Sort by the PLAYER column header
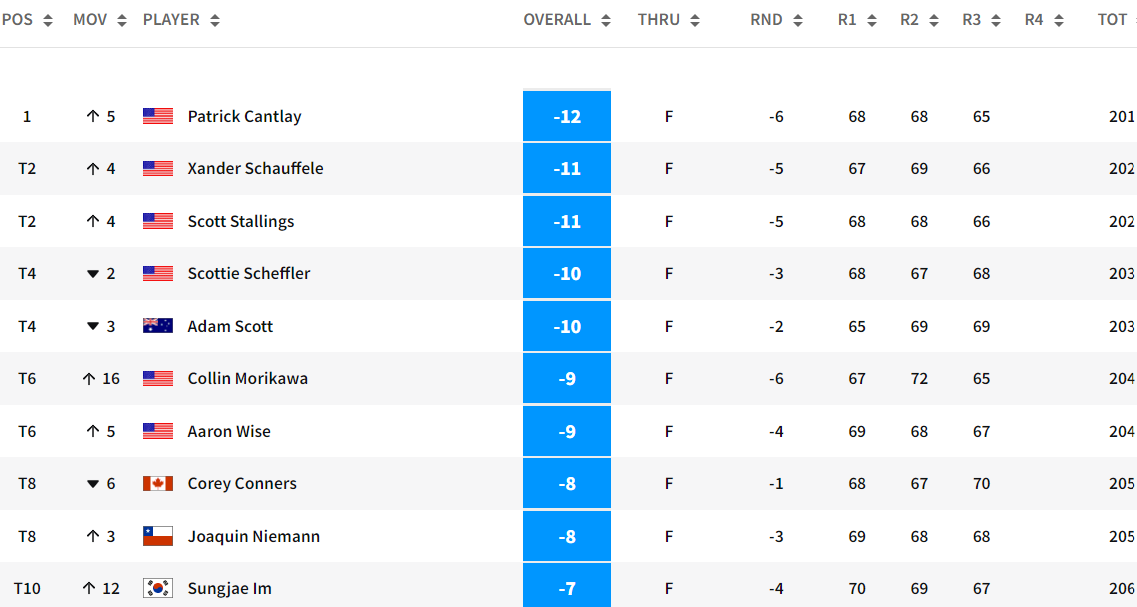 pyautogui.click(x=181, y=20)
